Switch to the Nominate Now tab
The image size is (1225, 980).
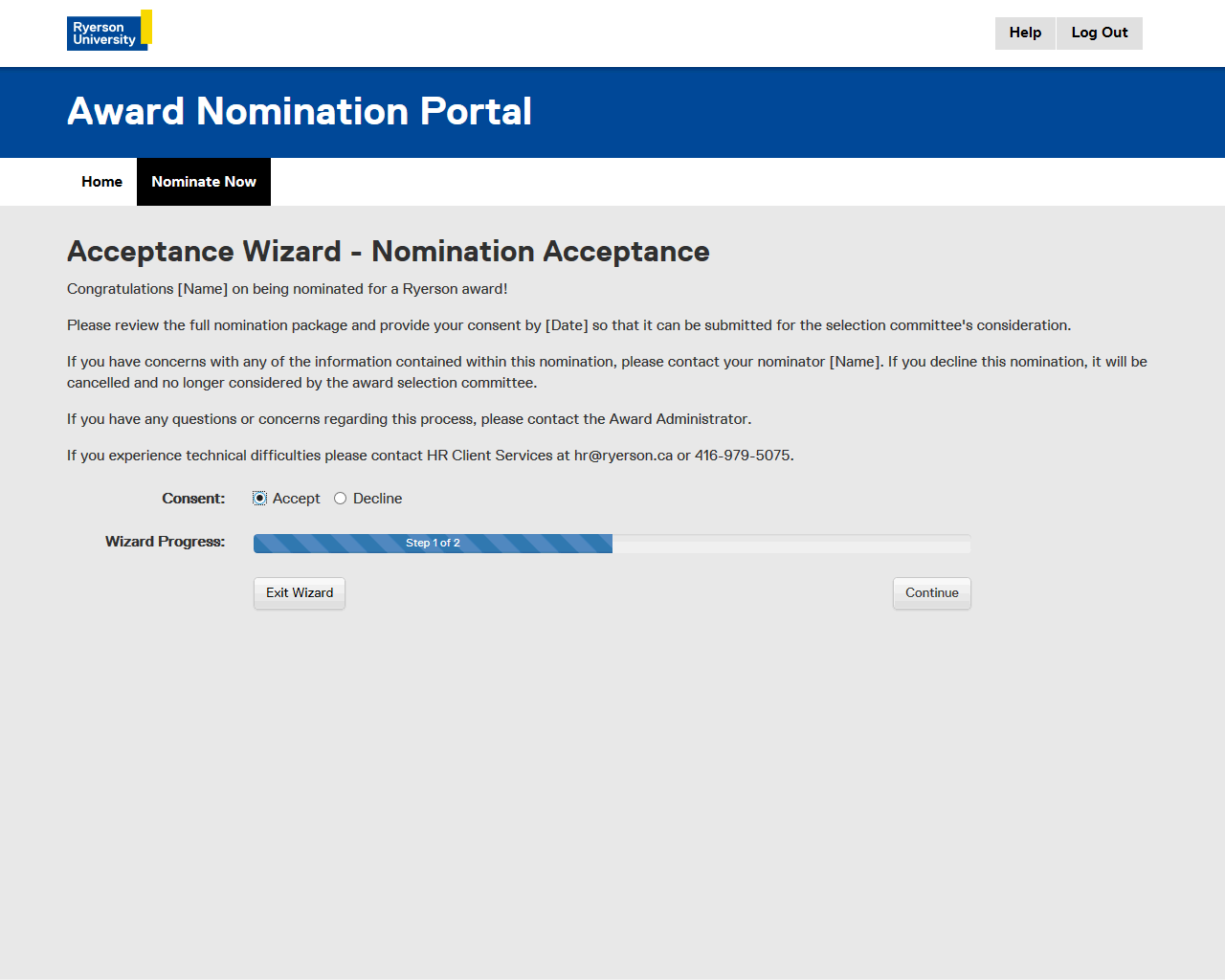tap(204, 182)
